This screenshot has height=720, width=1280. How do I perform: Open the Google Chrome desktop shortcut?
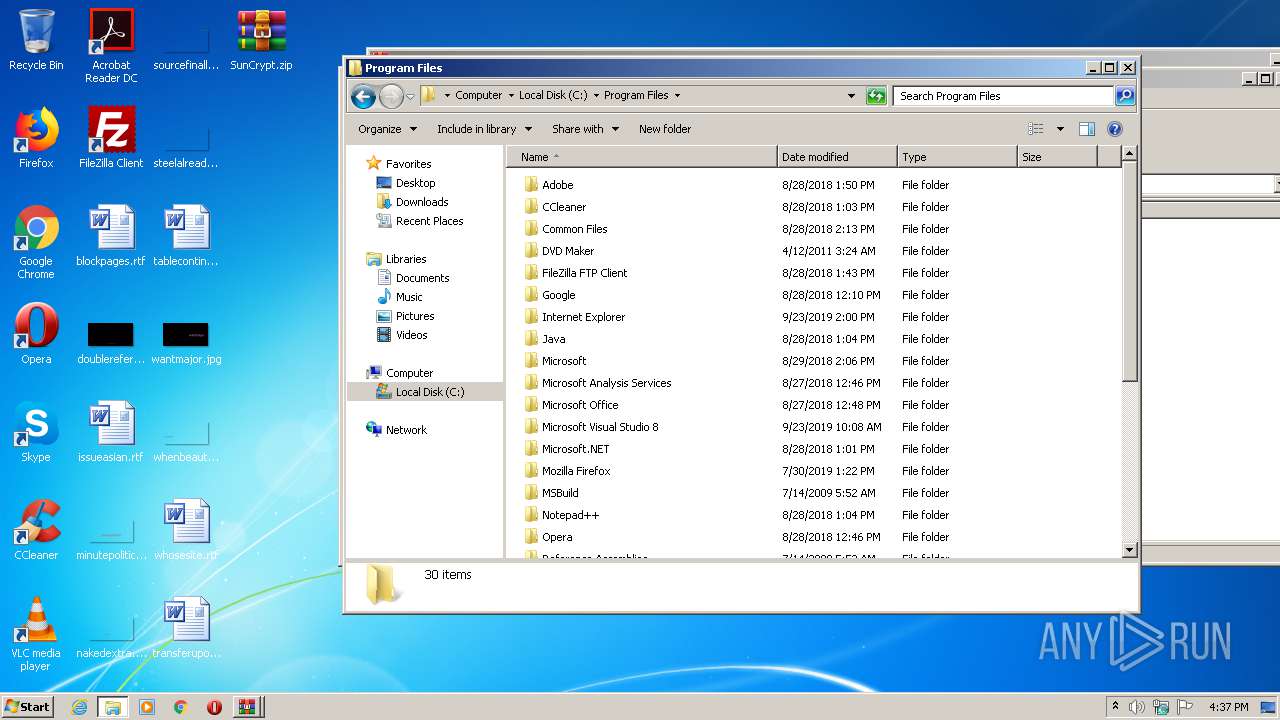(36, 242)
